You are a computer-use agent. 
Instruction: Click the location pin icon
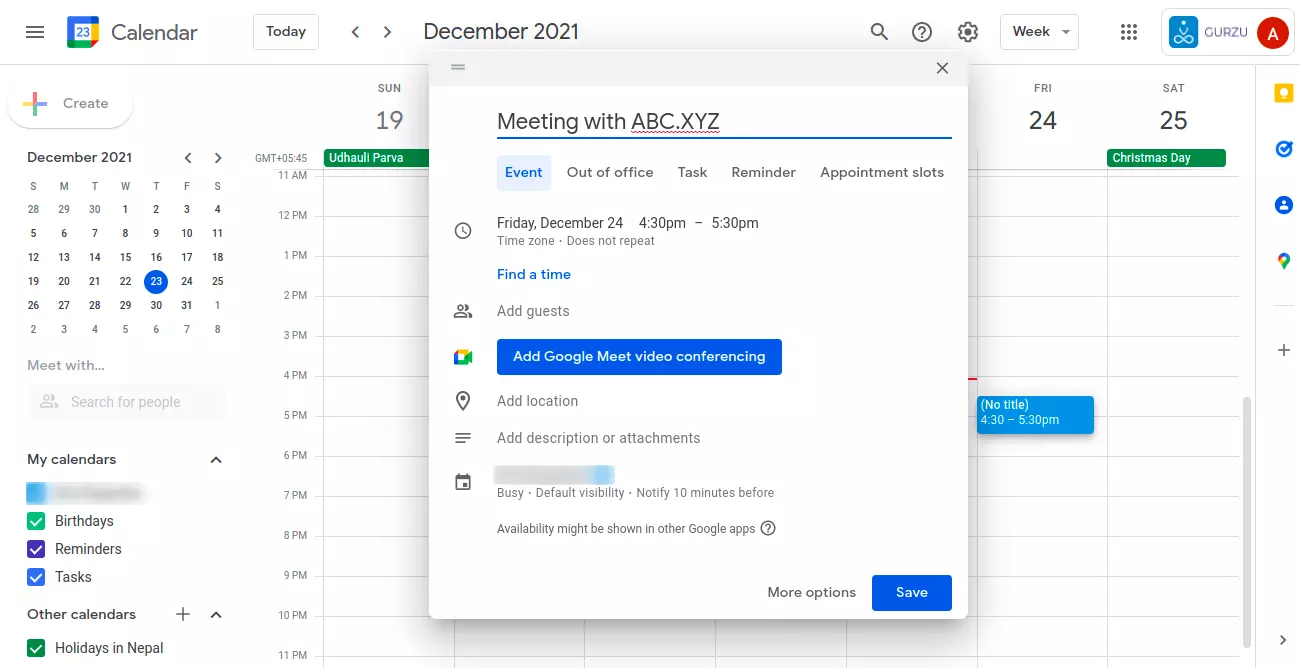tap(463, 401)
